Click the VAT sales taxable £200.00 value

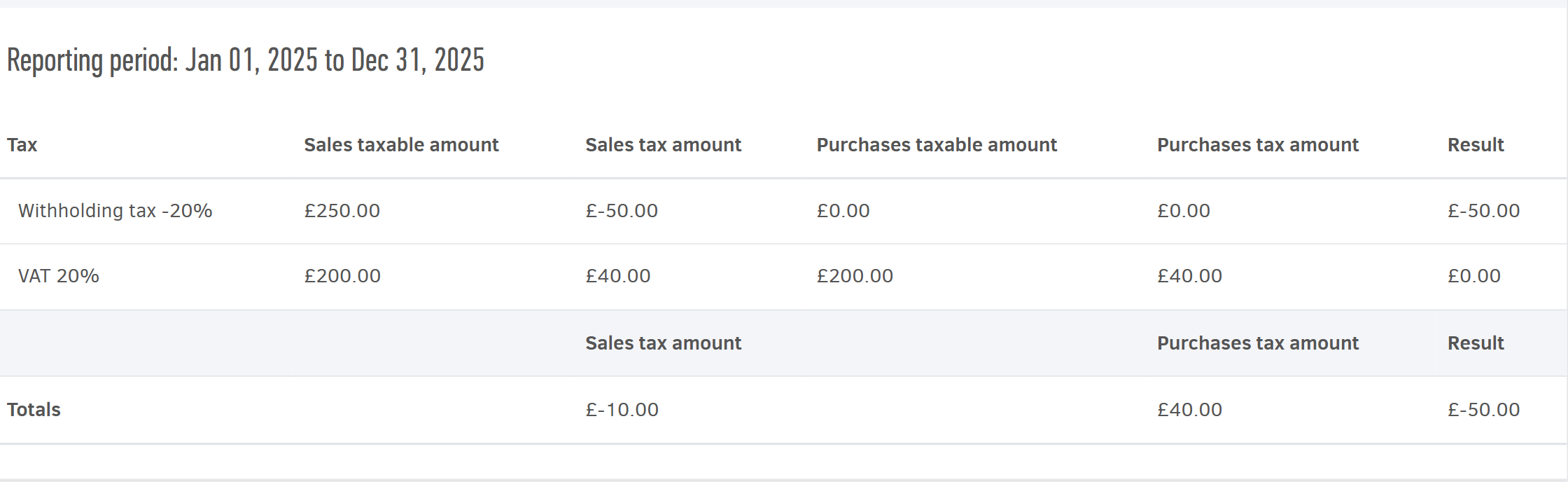click(x=342, y=276)
